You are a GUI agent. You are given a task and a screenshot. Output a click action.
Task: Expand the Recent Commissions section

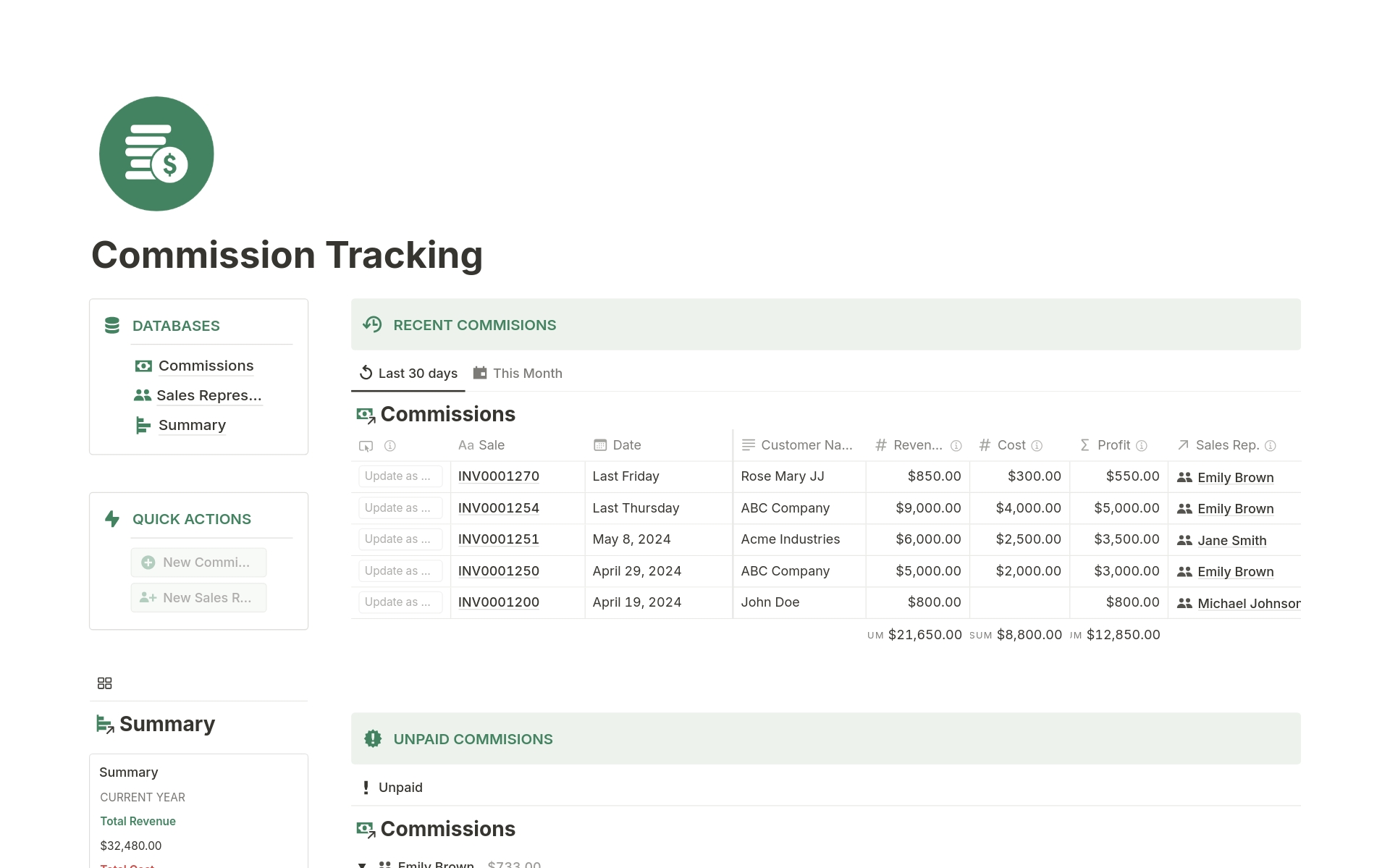click(x=474, y=324)
